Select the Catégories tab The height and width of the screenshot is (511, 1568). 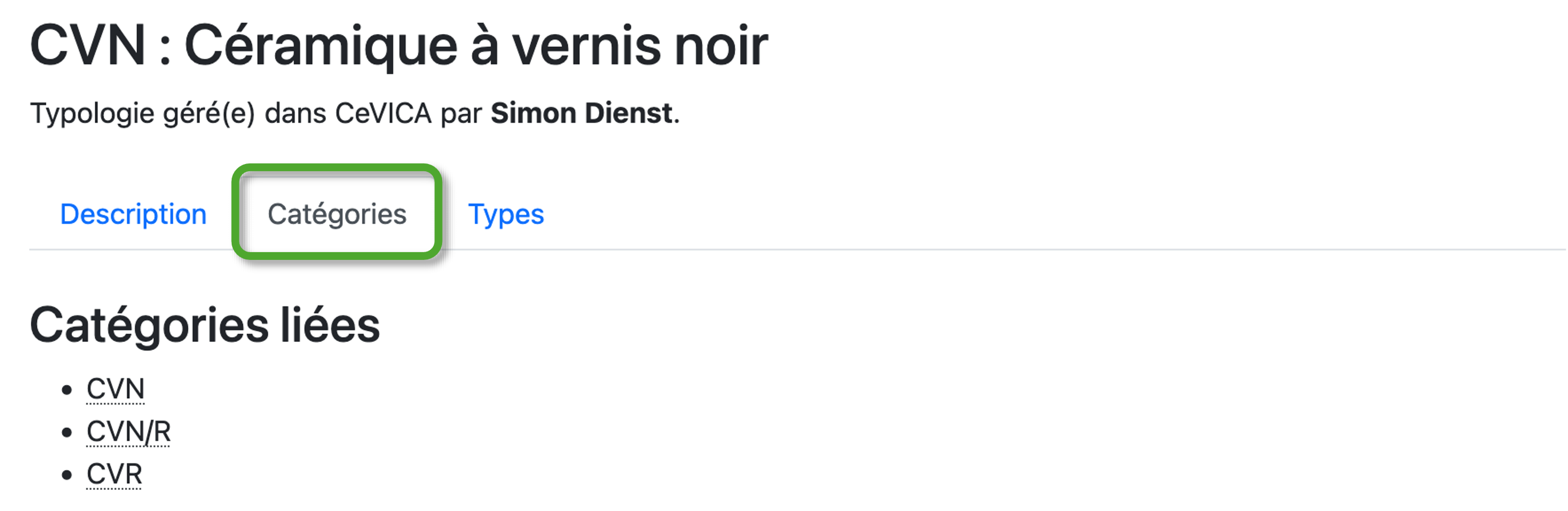[x=337, y=214]
